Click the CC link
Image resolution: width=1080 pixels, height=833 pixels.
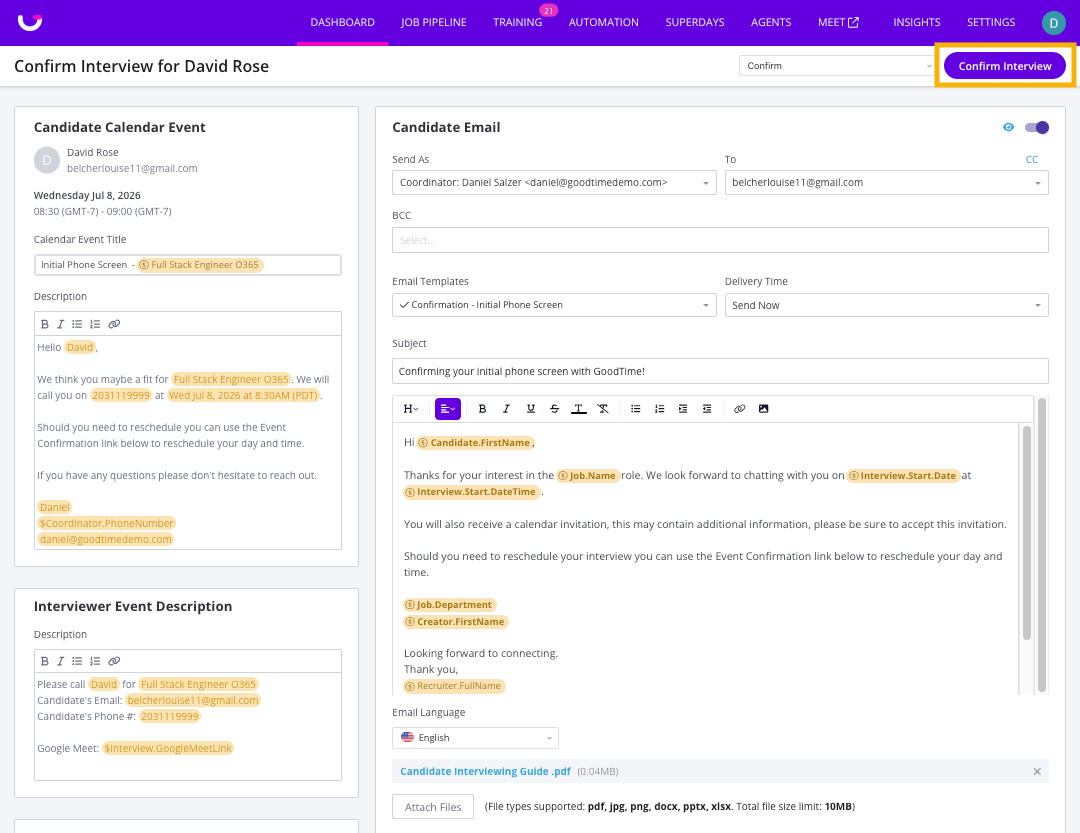pos(1031,159)
